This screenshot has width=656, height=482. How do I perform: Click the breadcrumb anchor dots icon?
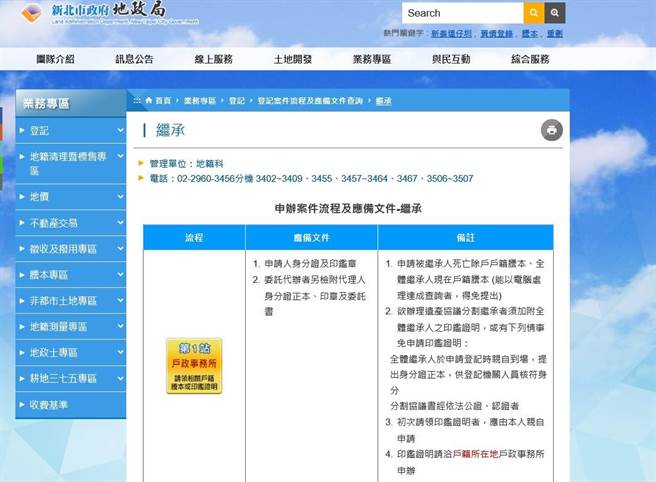pos(137,100)
